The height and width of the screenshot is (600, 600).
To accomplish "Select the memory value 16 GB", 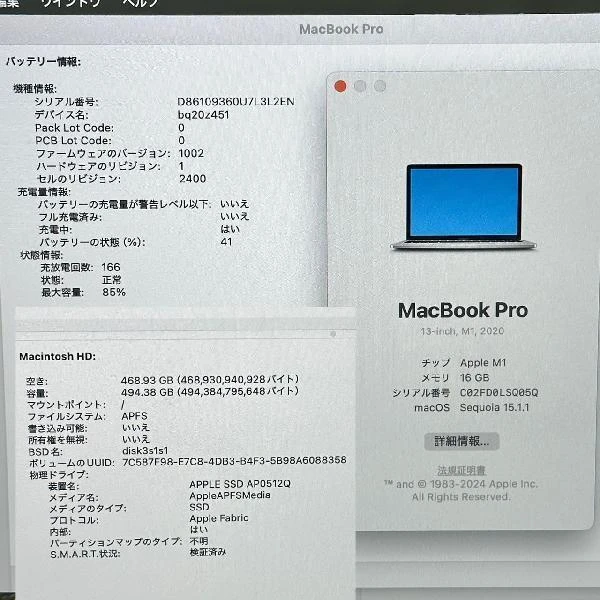I will 474,378.
